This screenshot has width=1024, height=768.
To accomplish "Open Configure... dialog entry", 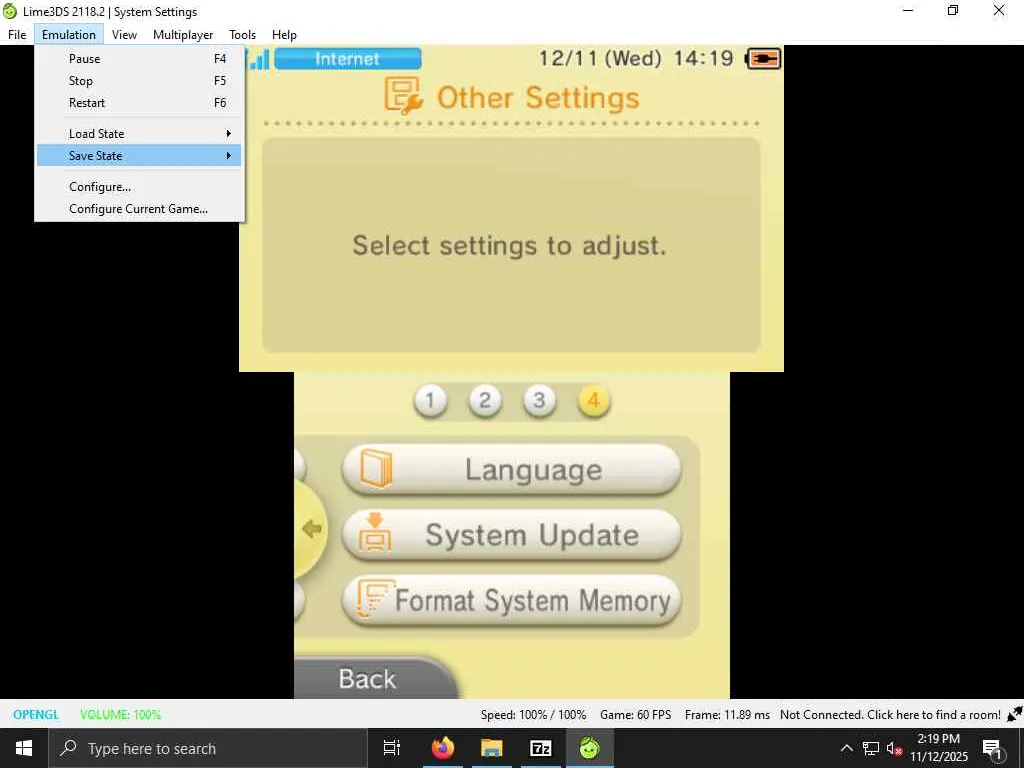I will (139, 187).
